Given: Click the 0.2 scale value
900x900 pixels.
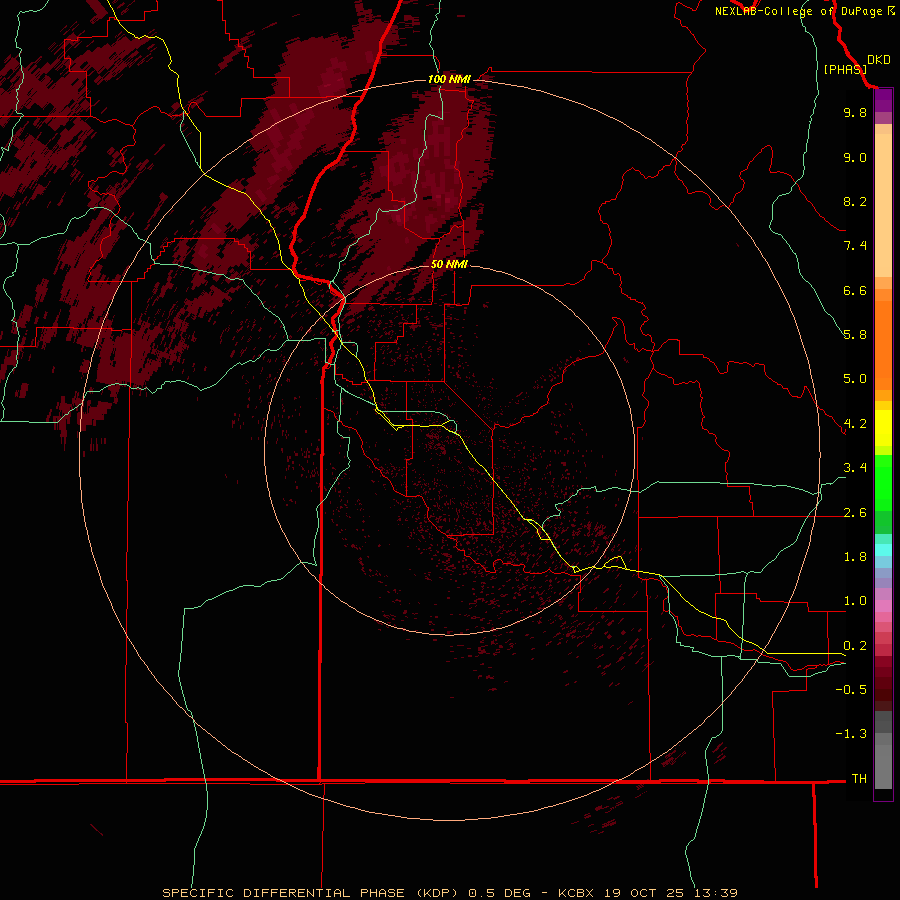Looking at the screenshot, I should pos(855,646).
